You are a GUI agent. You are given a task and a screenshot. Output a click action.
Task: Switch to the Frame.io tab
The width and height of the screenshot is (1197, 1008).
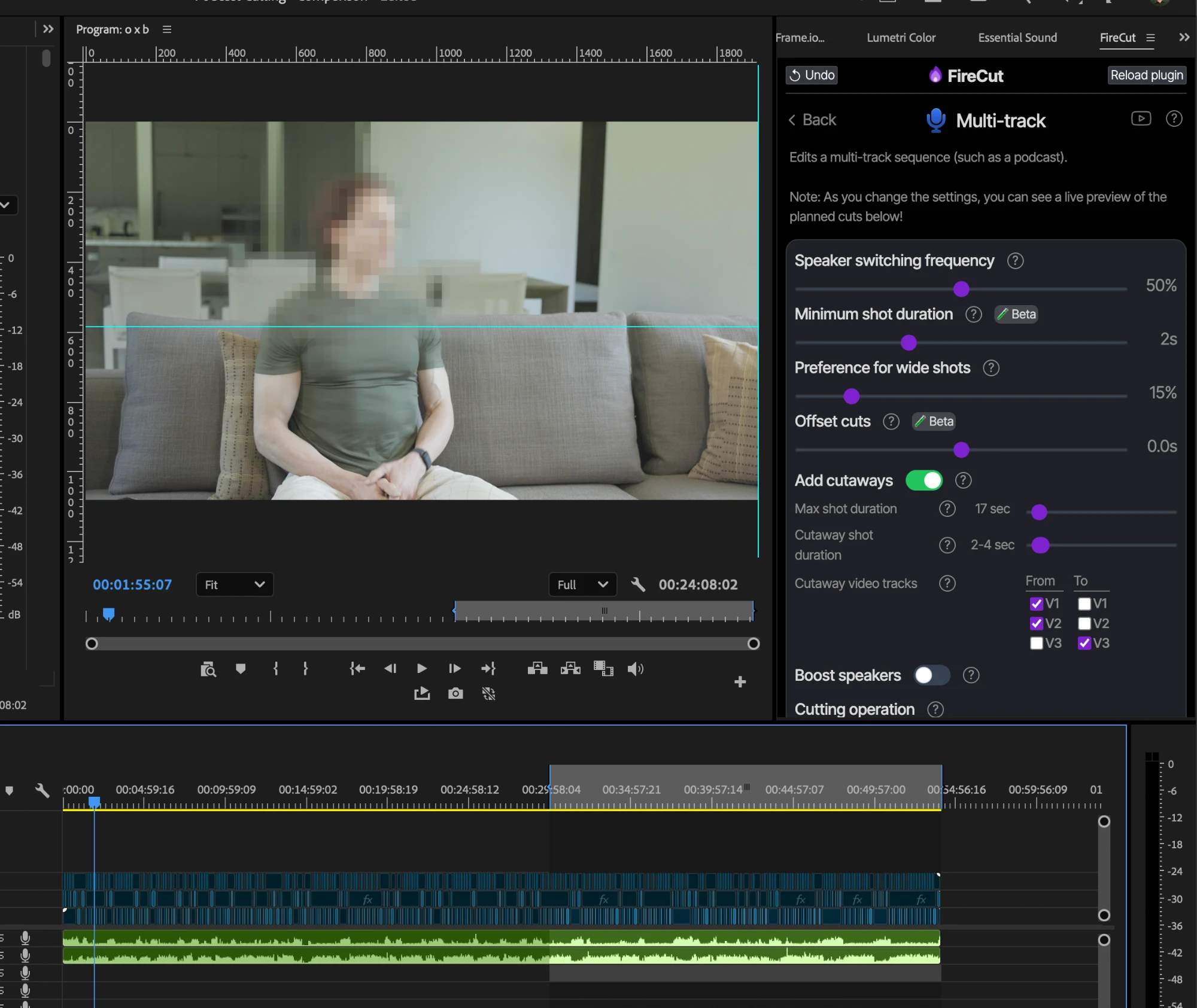(x=800, y=38)
